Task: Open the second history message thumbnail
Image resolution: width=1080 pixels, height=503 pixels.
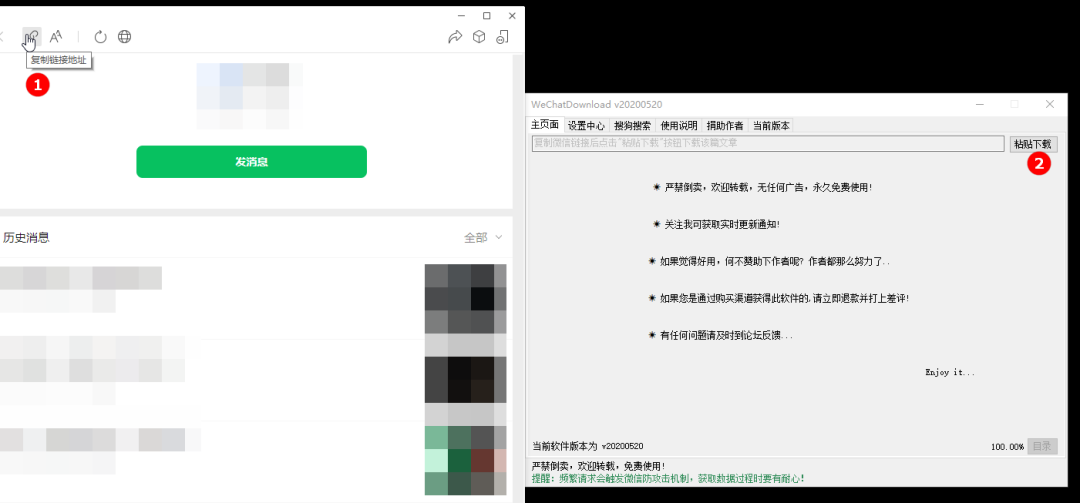Action: coord(466,380)
